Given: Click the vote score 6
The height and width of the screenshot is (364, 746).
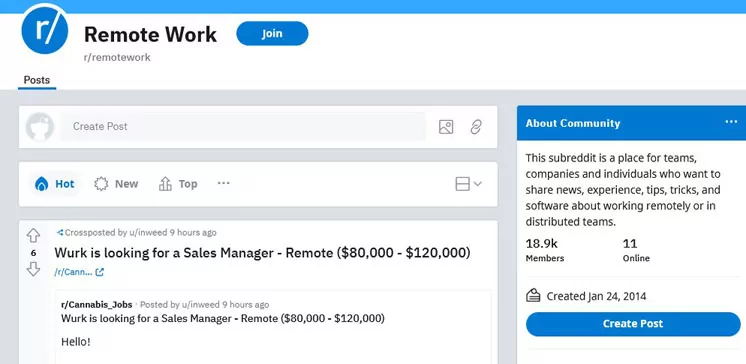Looking at the screenshot, I should pos(33,253).
